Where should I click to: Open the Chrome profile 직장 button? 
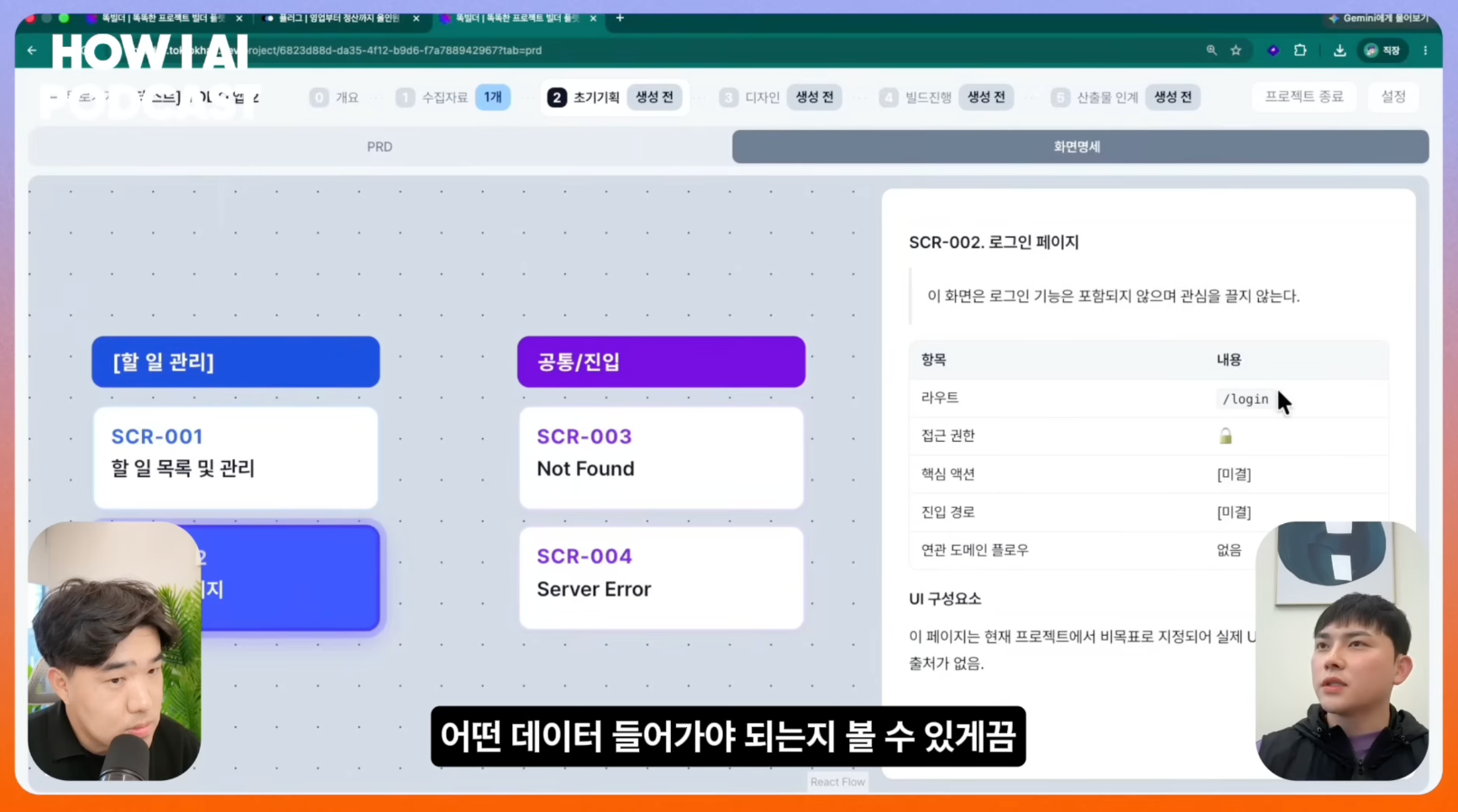[x=1382, y=50]
